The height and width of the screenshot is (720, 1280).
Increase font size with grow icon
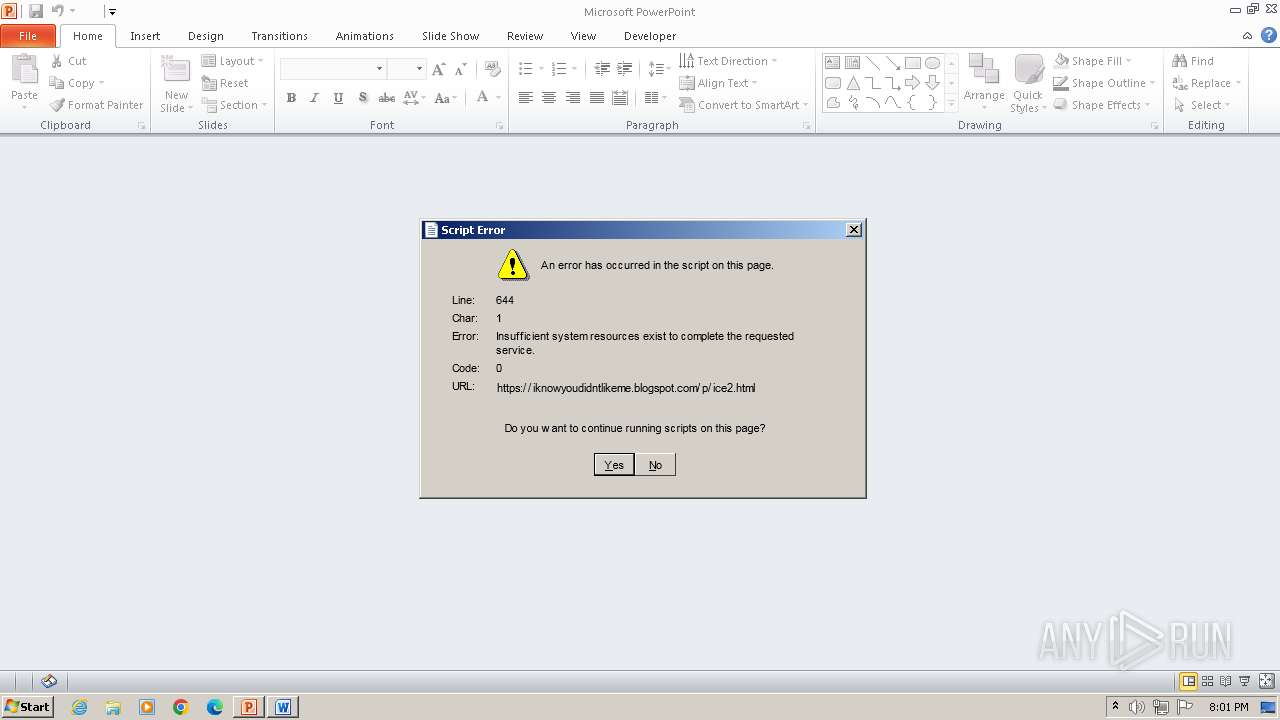[439, 69]
